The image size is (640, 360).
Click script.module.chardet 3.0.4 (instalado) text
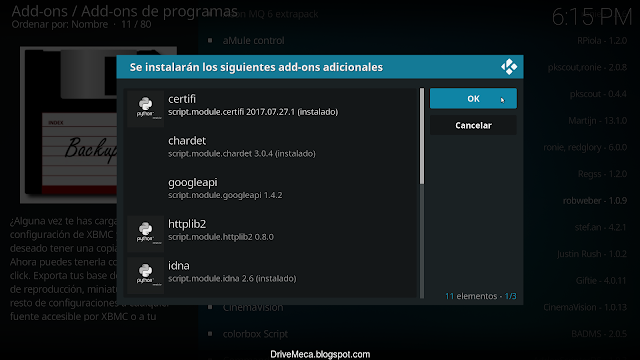(x=242, y=153)
